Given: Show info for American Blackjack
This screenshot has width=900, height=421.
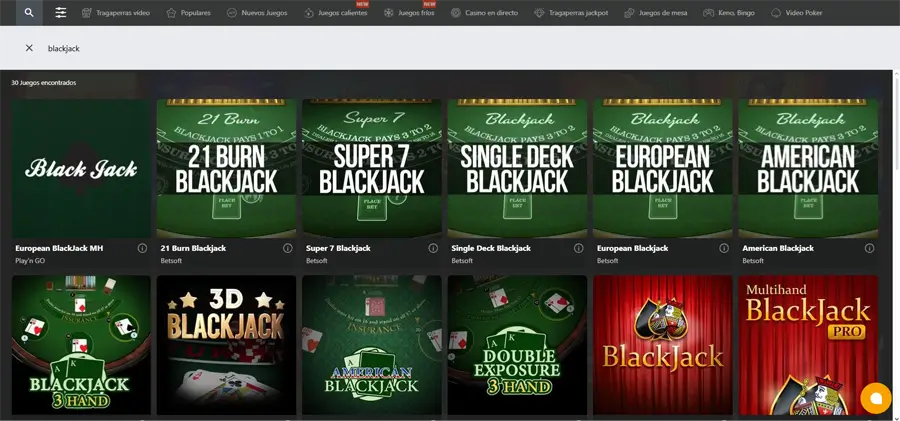Looking at the screenshot, I should 869,248.
